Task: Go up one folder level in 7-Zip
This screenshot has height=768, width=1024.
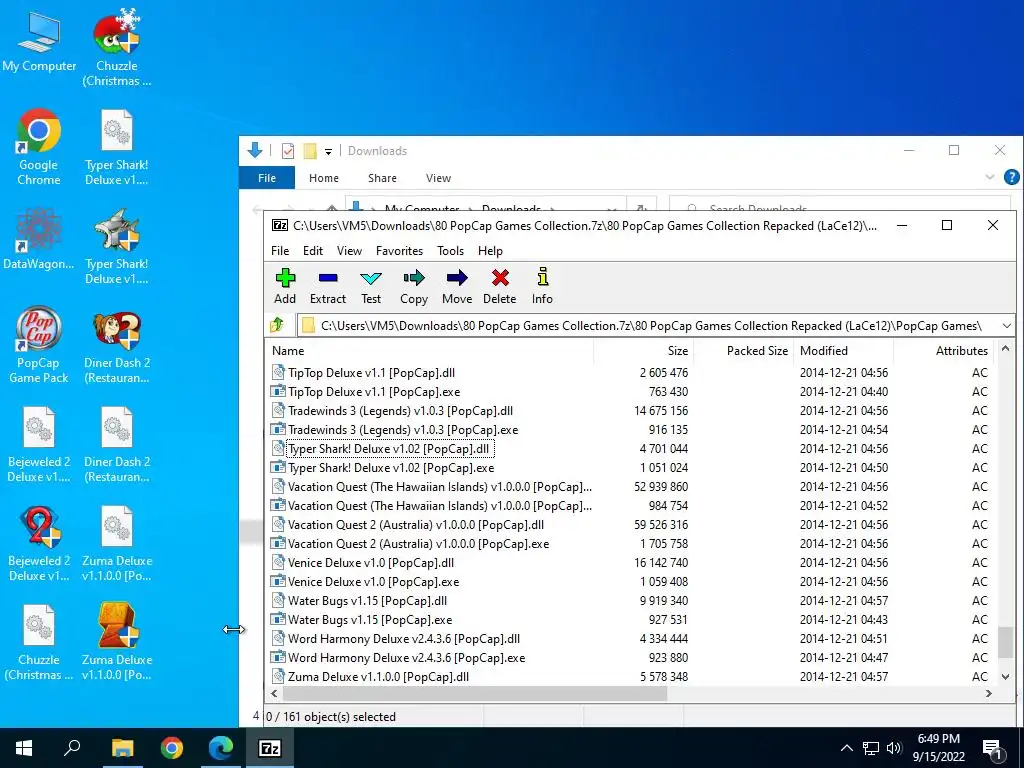Action: pos(277,325)
